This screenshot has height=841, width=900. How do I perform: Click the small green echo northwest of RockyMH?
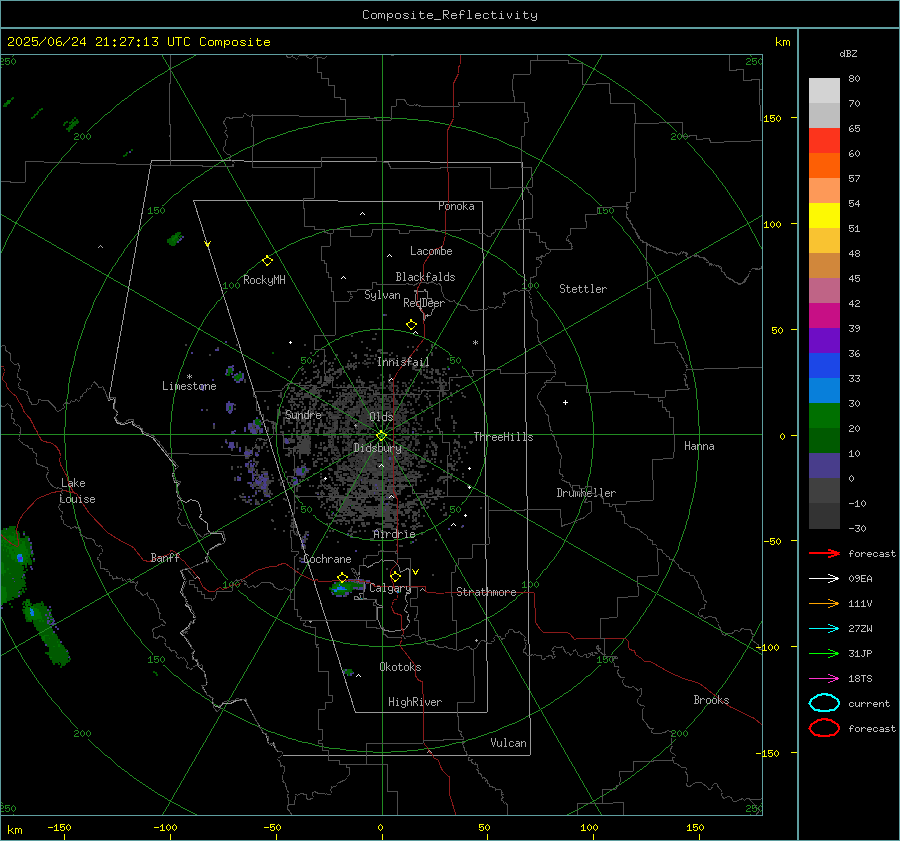pyautogui.click(x=174, y=239)
